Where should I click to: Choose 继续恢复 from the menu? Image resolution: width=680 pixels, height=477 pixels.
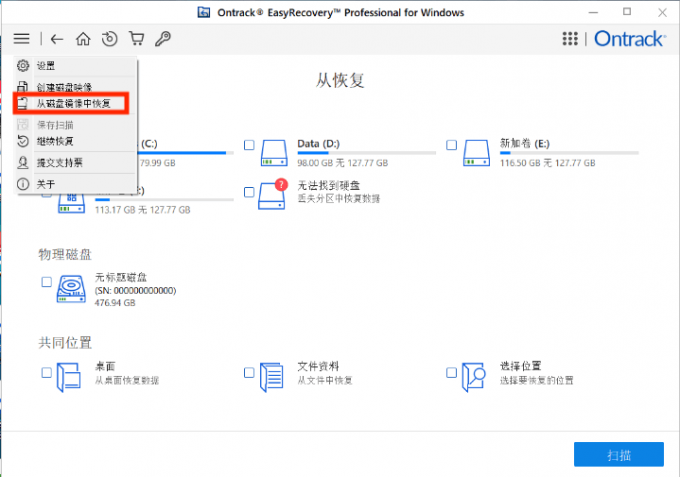75,141
